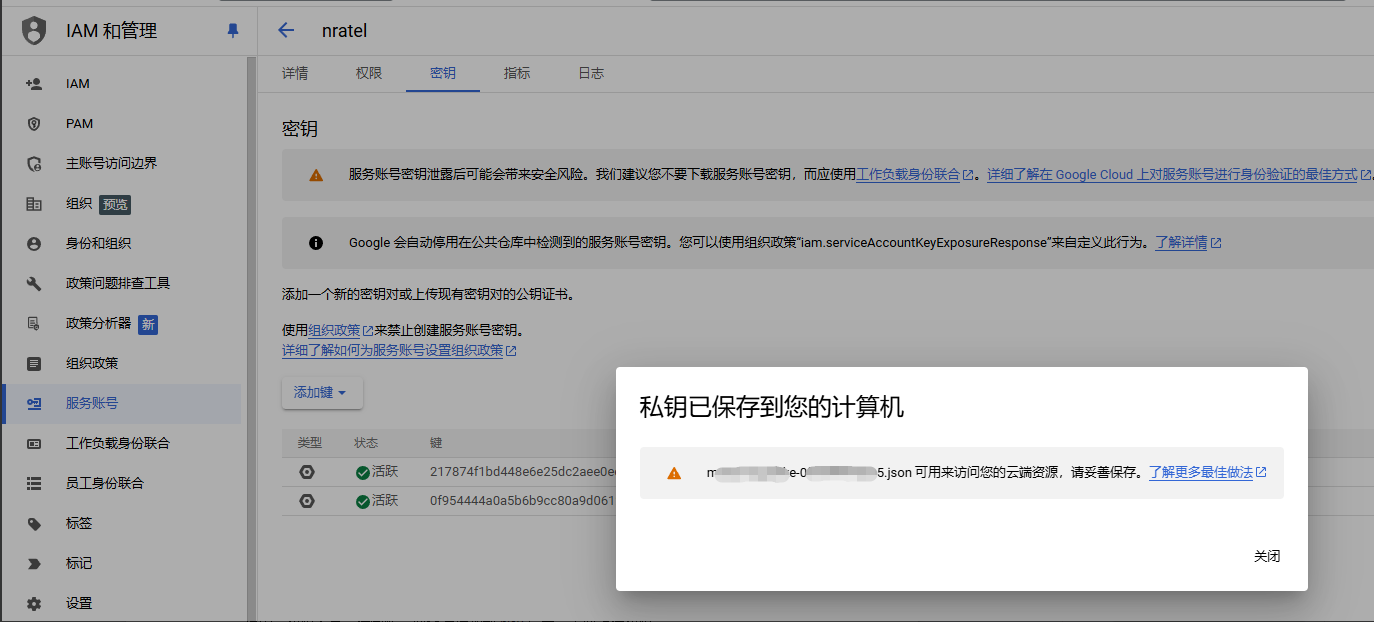Image resolution: width=1374 pixels, height=622 pixels.
Task: Click the 身份和组织 person sidebar icon
Action: coord(34,244)
